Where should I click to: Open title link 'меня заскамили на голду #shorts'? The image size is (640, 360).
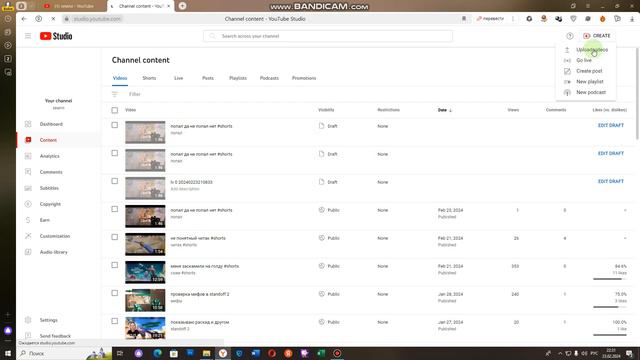[x=204, y=266]
